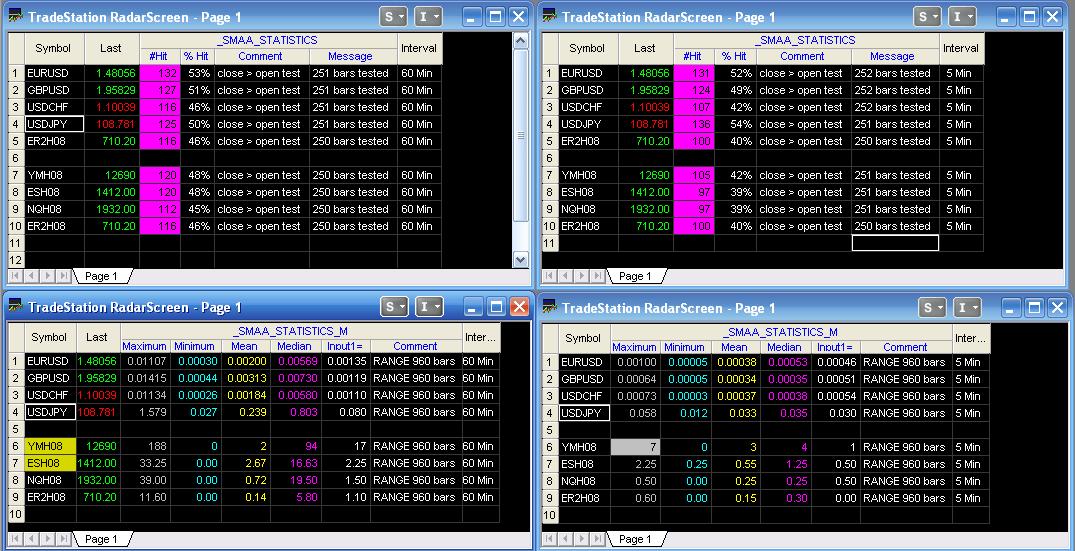Open the I dropdown of the 5 Min SMAA_STATISTICS window
The height and width of the screenshot is (551, 1075).
pos(964,16)
